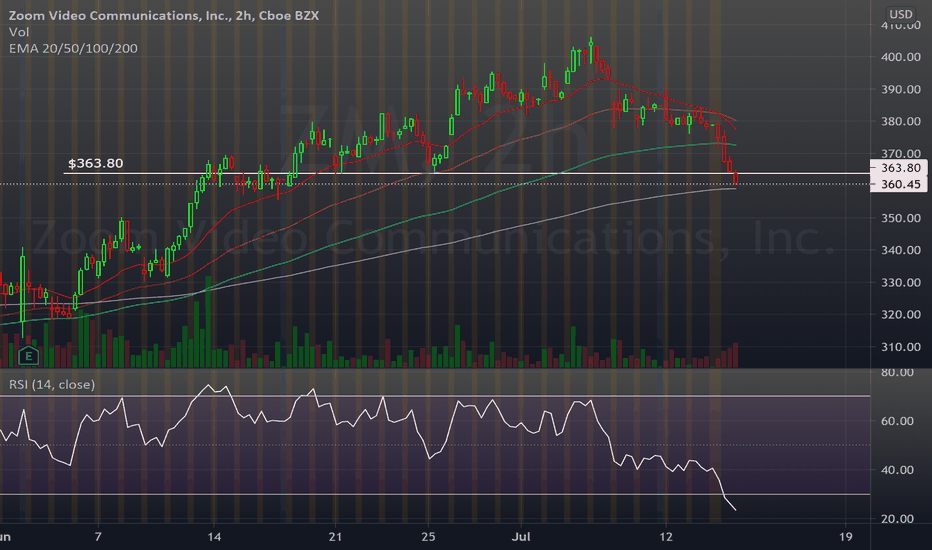Image resolution: width=932 pixels, height=550 pixels.
Task: Click the 390.00 price axis label
Action: click(900, 89)
